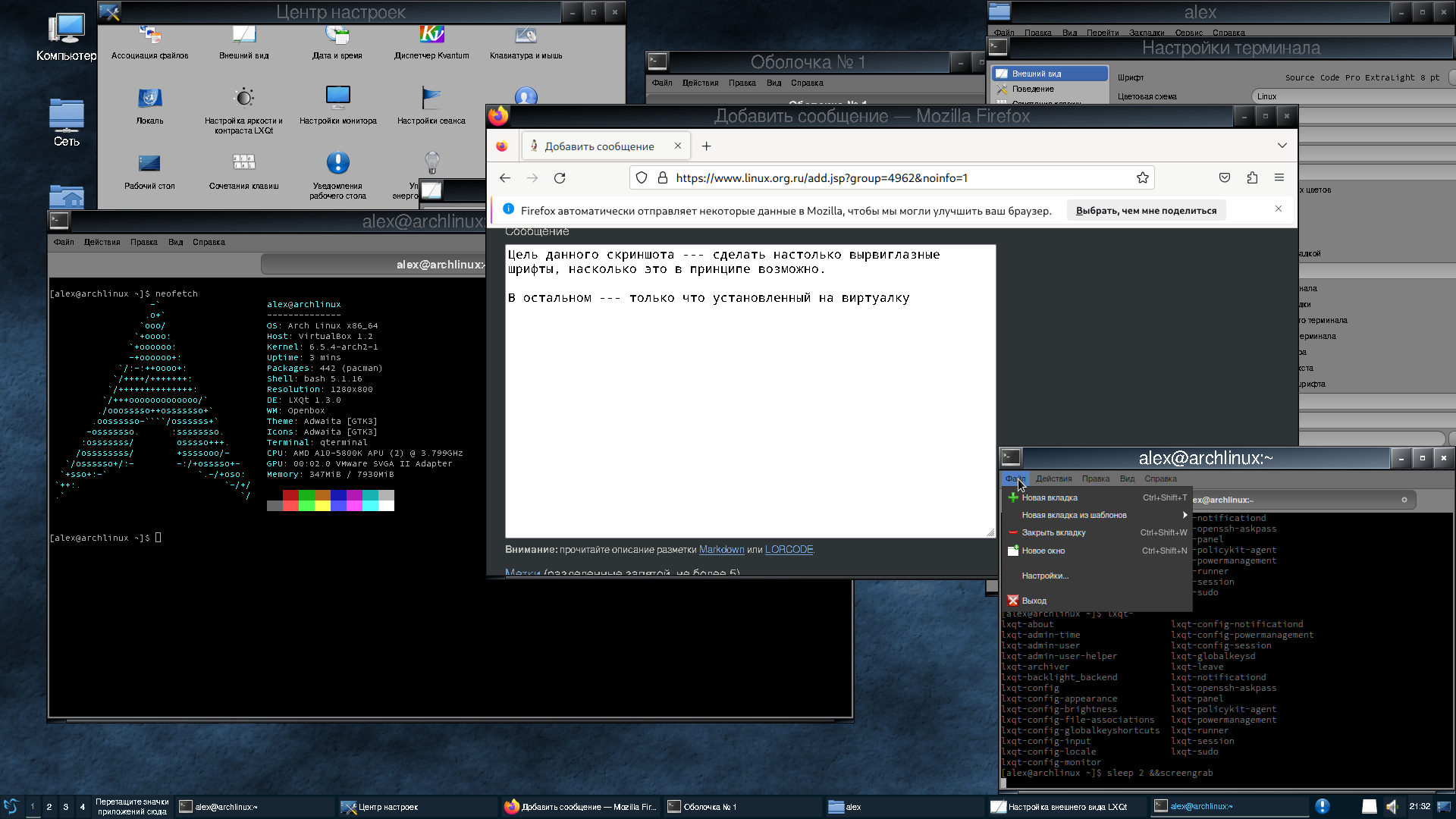Open Настройка яркости и контраста LXQt

[x=243, y=111]
